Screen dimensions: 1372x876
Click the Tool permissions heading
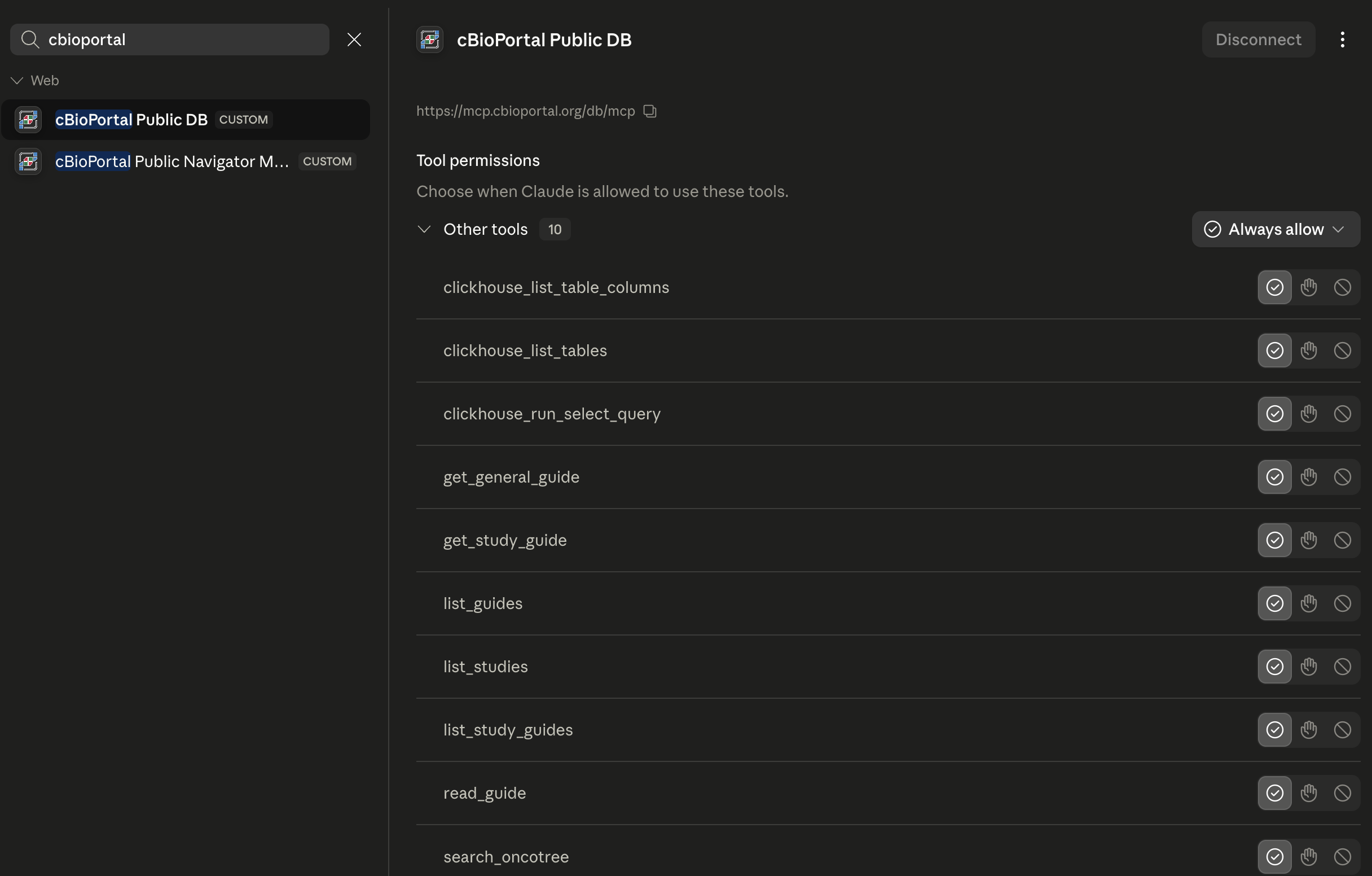coord(478,160)
